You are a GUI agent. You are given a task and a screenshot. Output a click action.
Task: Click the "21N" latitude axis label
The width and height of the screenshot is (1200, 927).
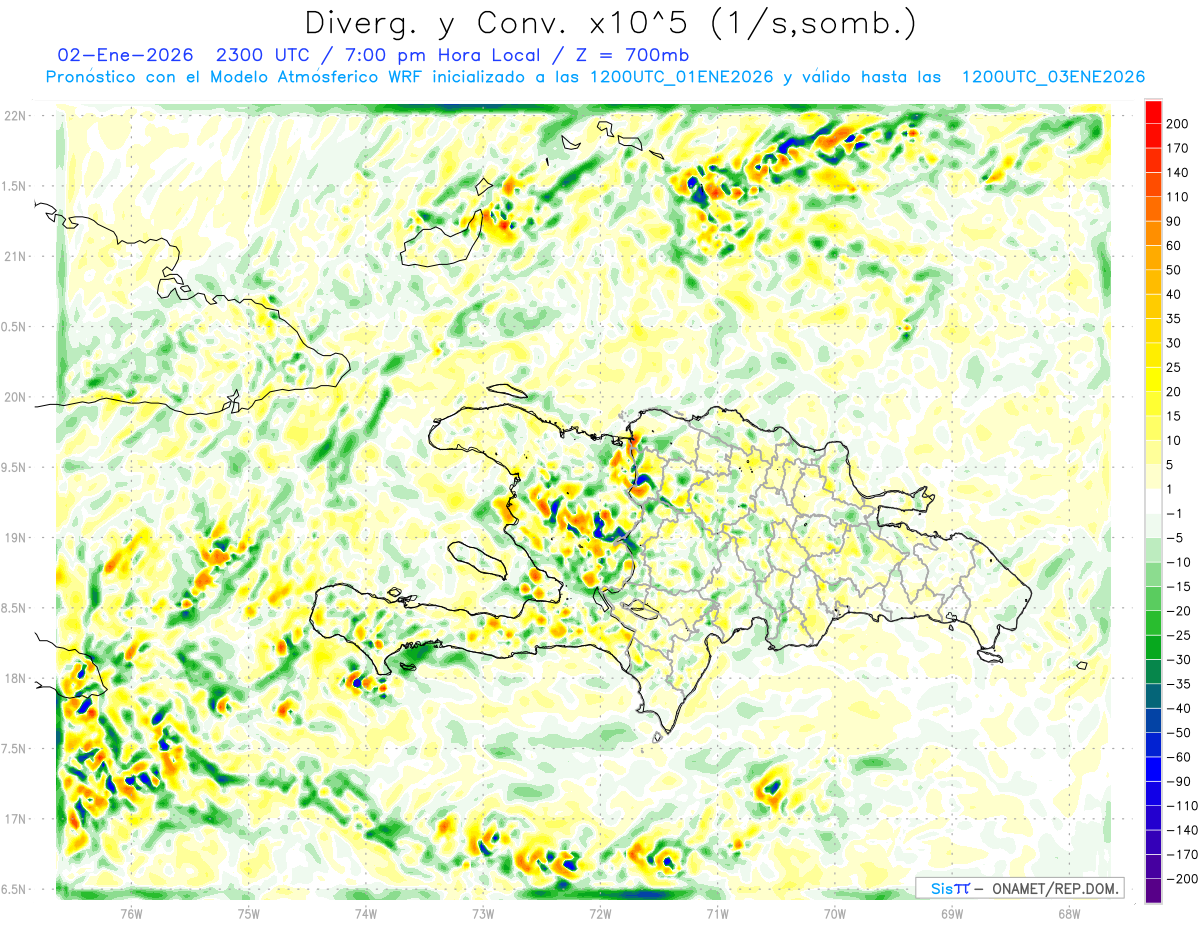pyautogui.click(x=15, y=256)
